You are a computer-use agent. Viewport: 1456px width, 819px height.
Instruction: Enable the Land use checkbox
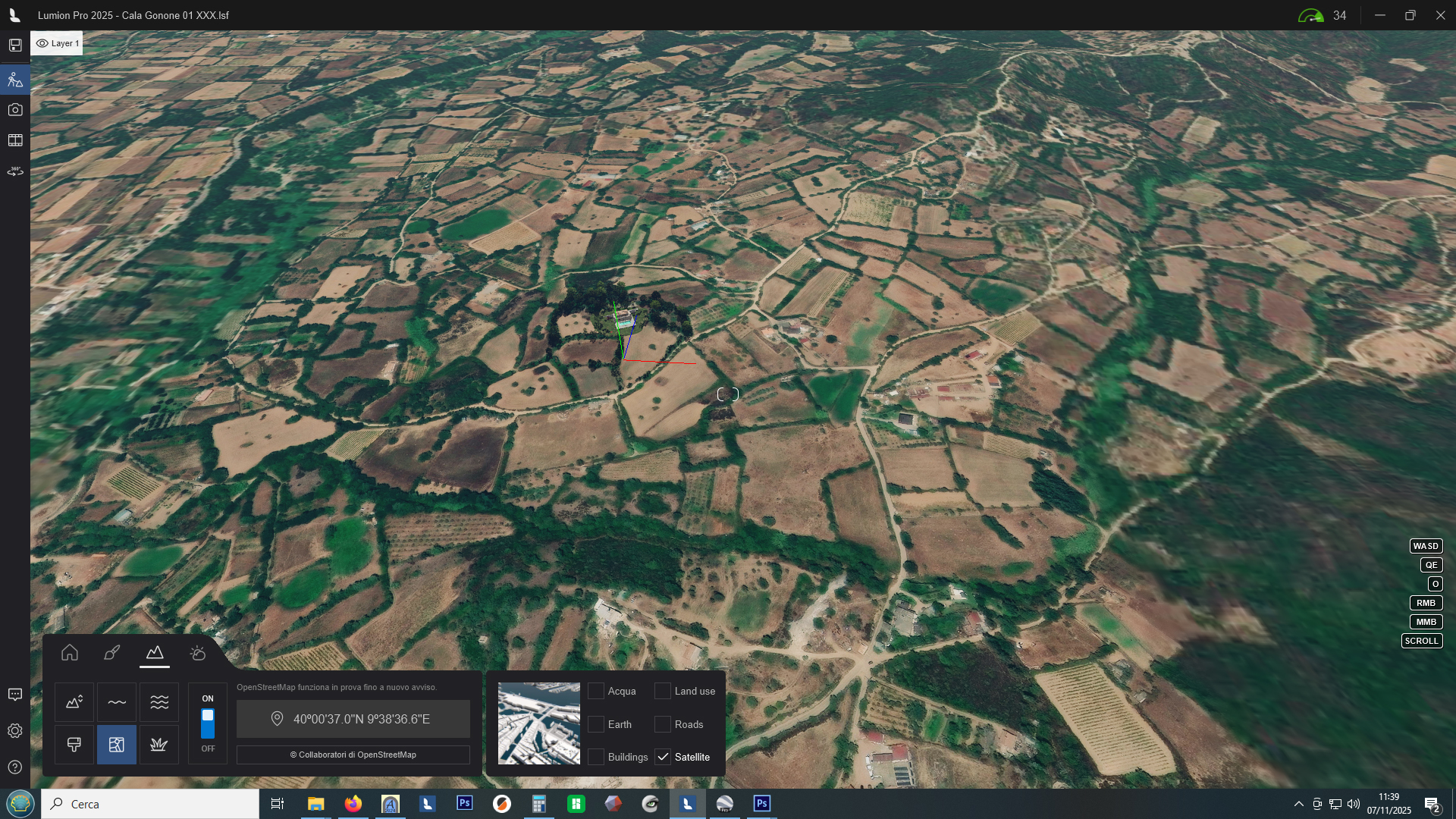pyautogui.click(x=663, y=691)
